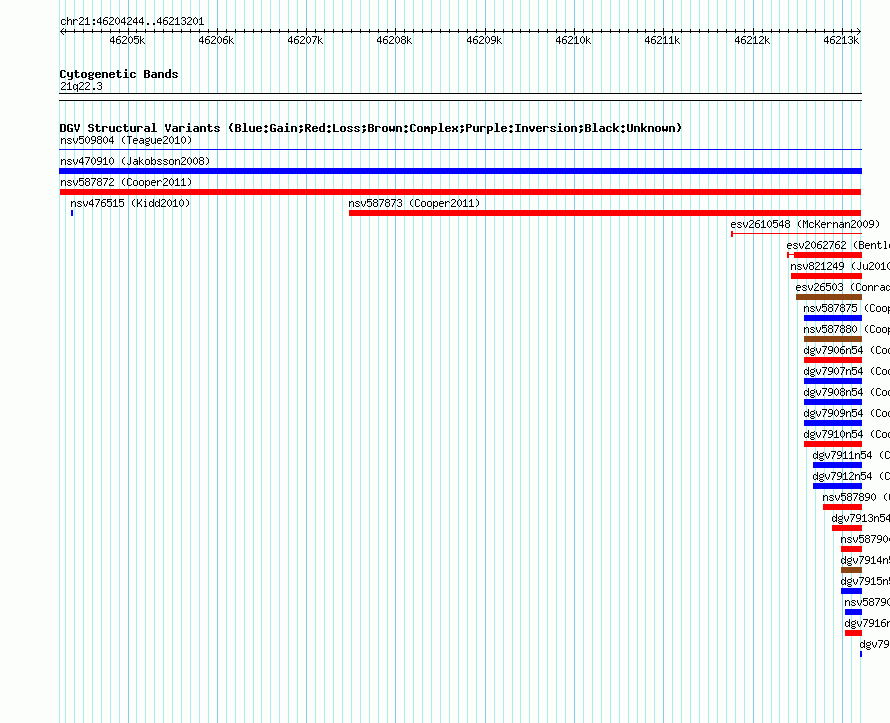
Task: Open the esv2610548 (McKernan2009) label
Action: [805, 224]
